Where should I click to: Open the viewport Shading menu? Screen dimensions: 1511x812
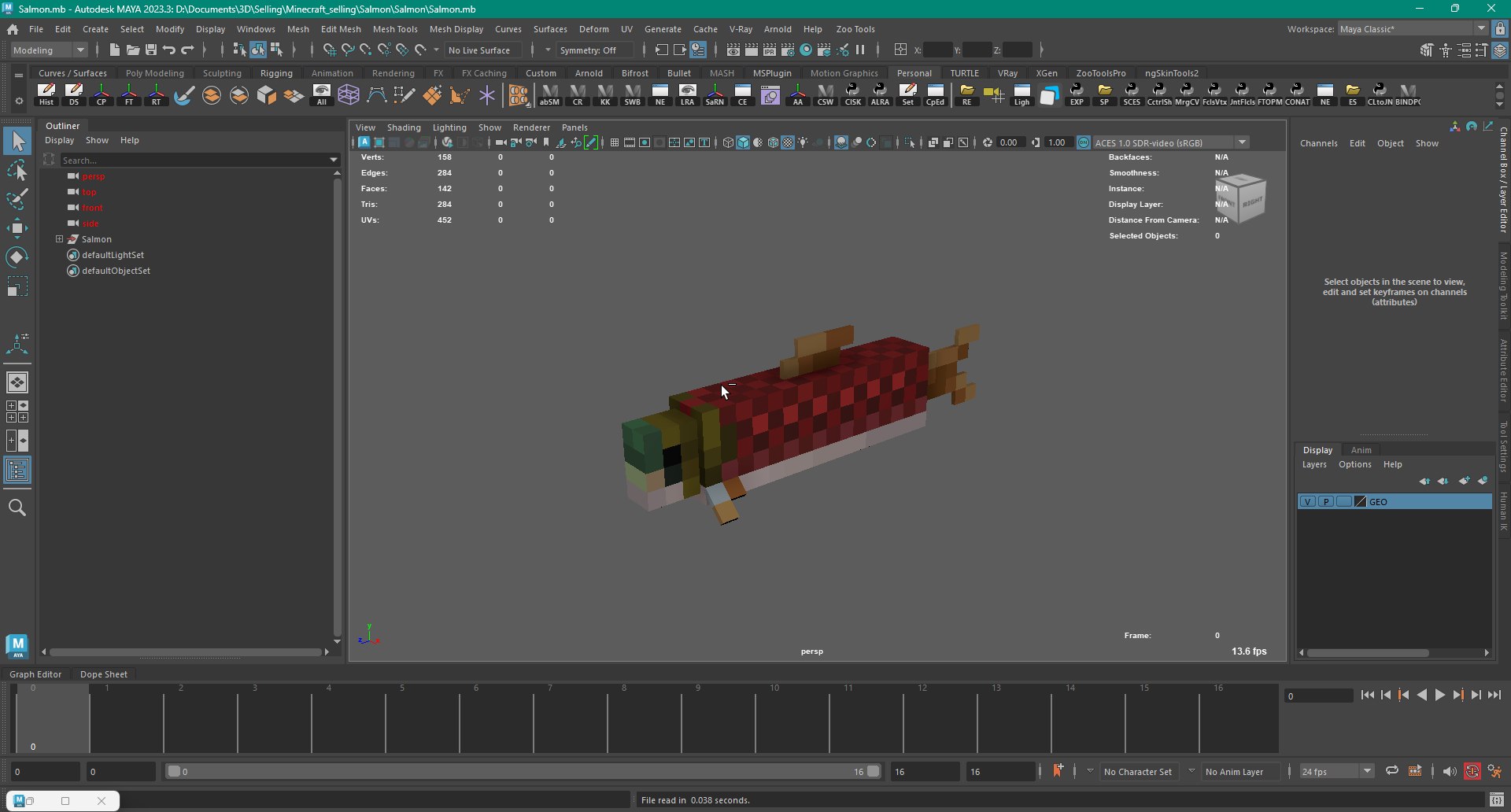tap(404, 127)
